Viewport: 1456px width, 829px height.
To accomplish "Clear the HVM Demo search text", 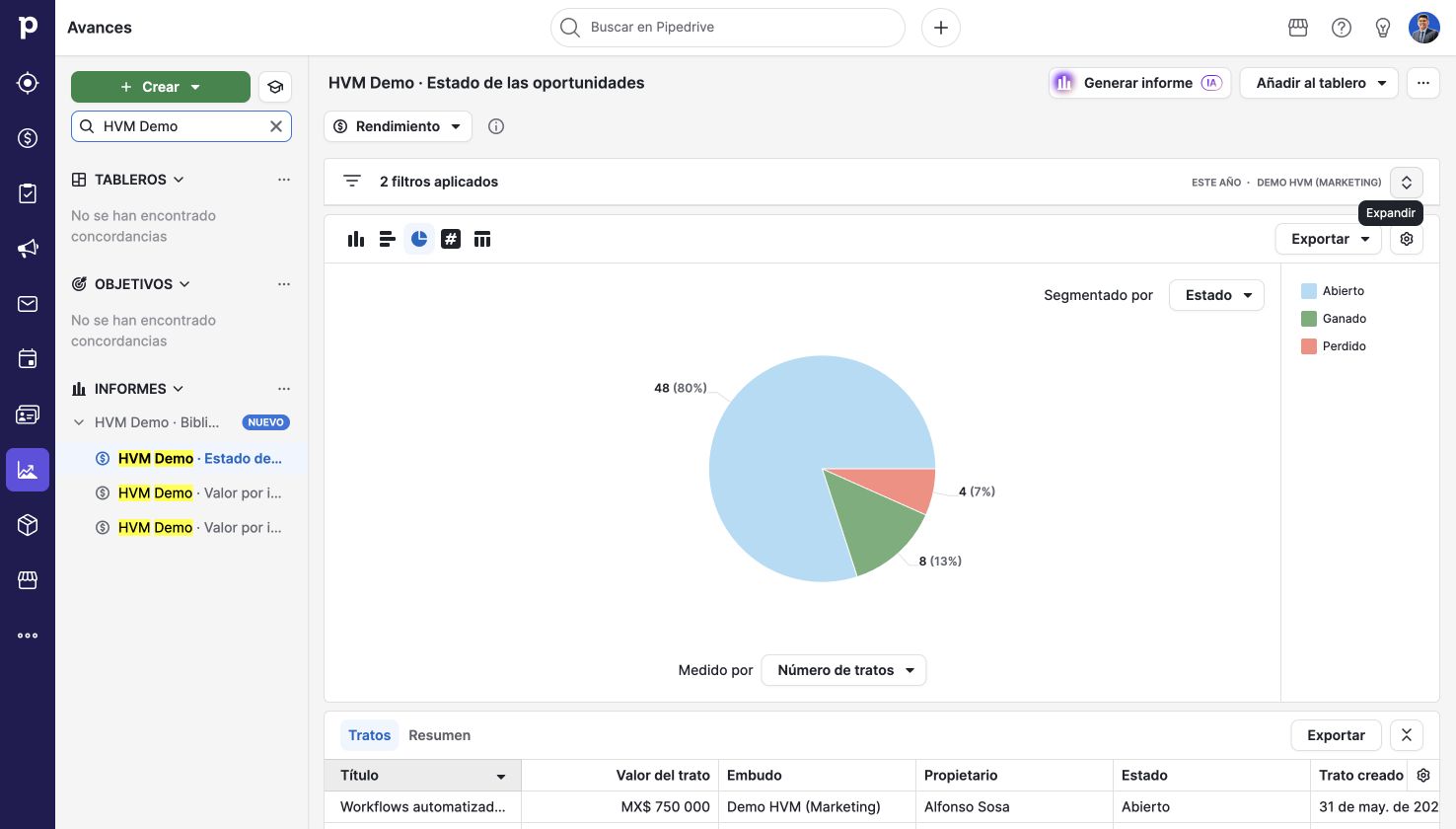I will tap(276, 126).
